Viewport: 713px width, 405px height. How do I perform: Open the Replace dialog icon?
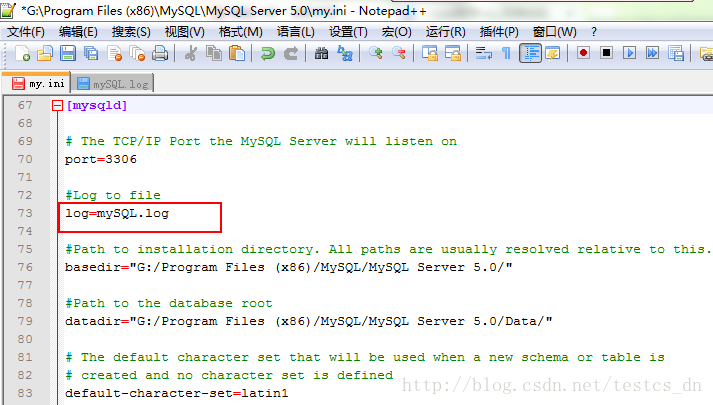pyautogui.click(x=345, y=53)
